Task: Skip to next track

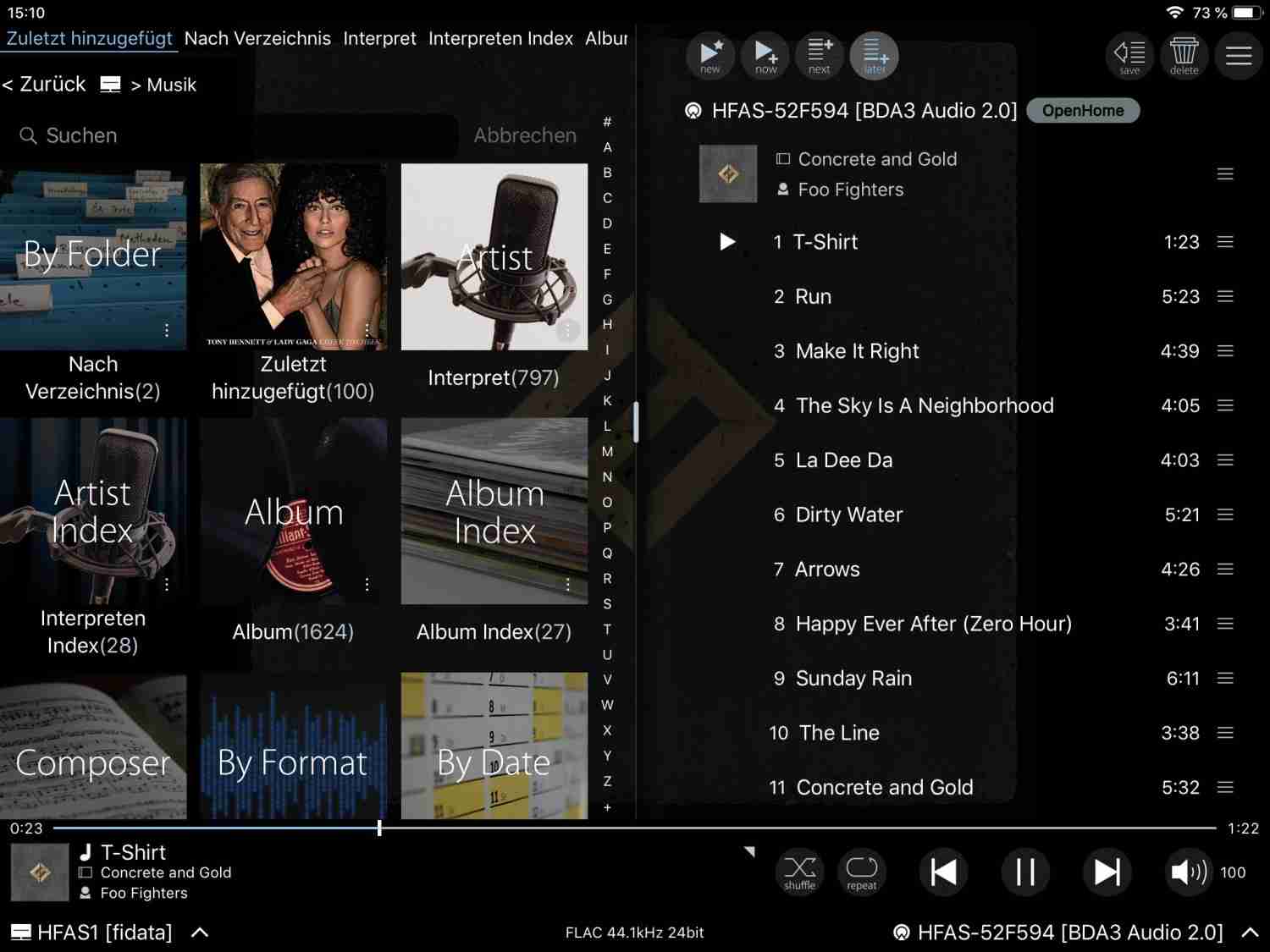Action: point(1107,872)
